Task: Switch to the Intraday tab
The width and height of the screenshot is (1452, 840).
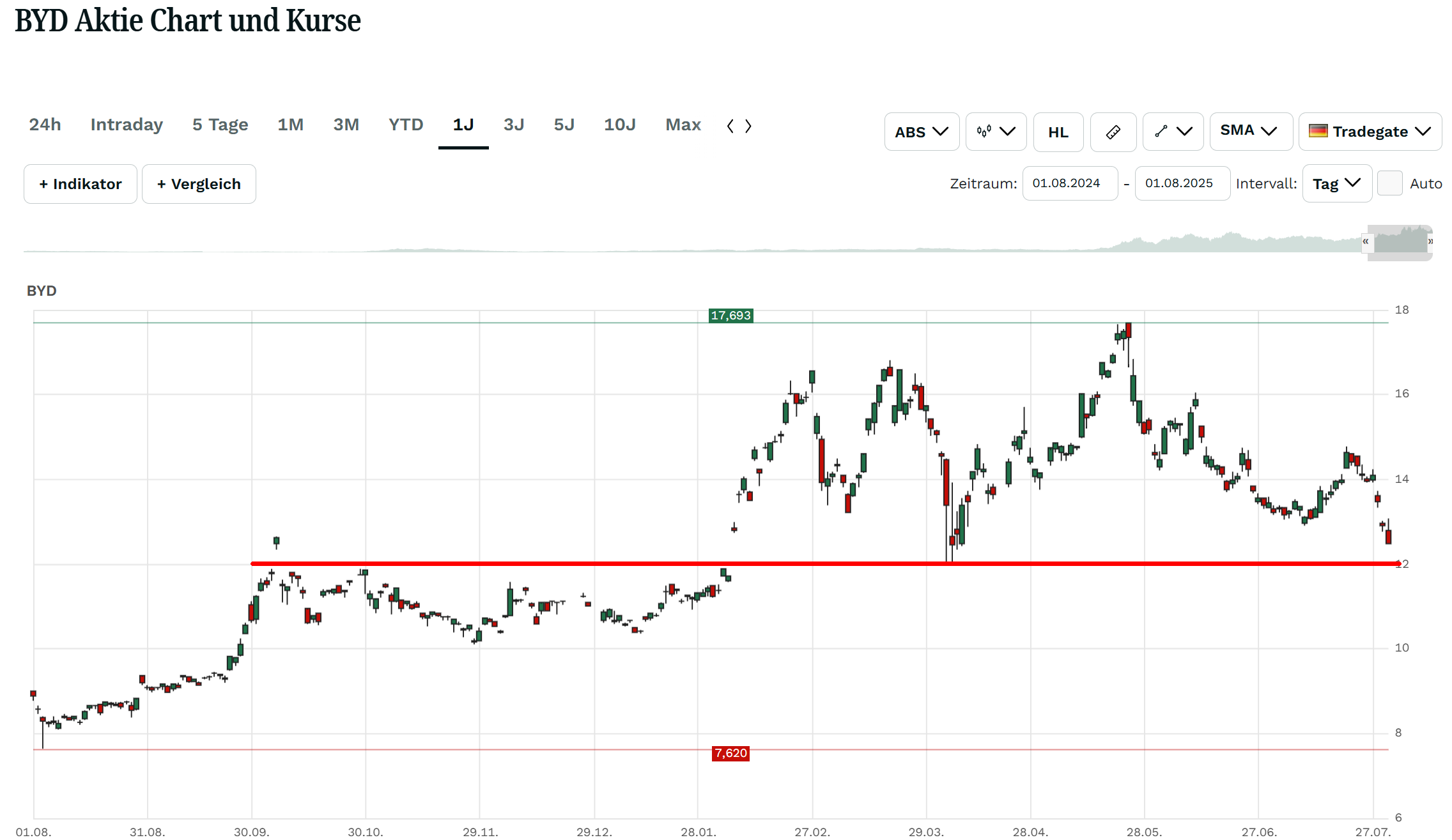Action: click(127, 125)
